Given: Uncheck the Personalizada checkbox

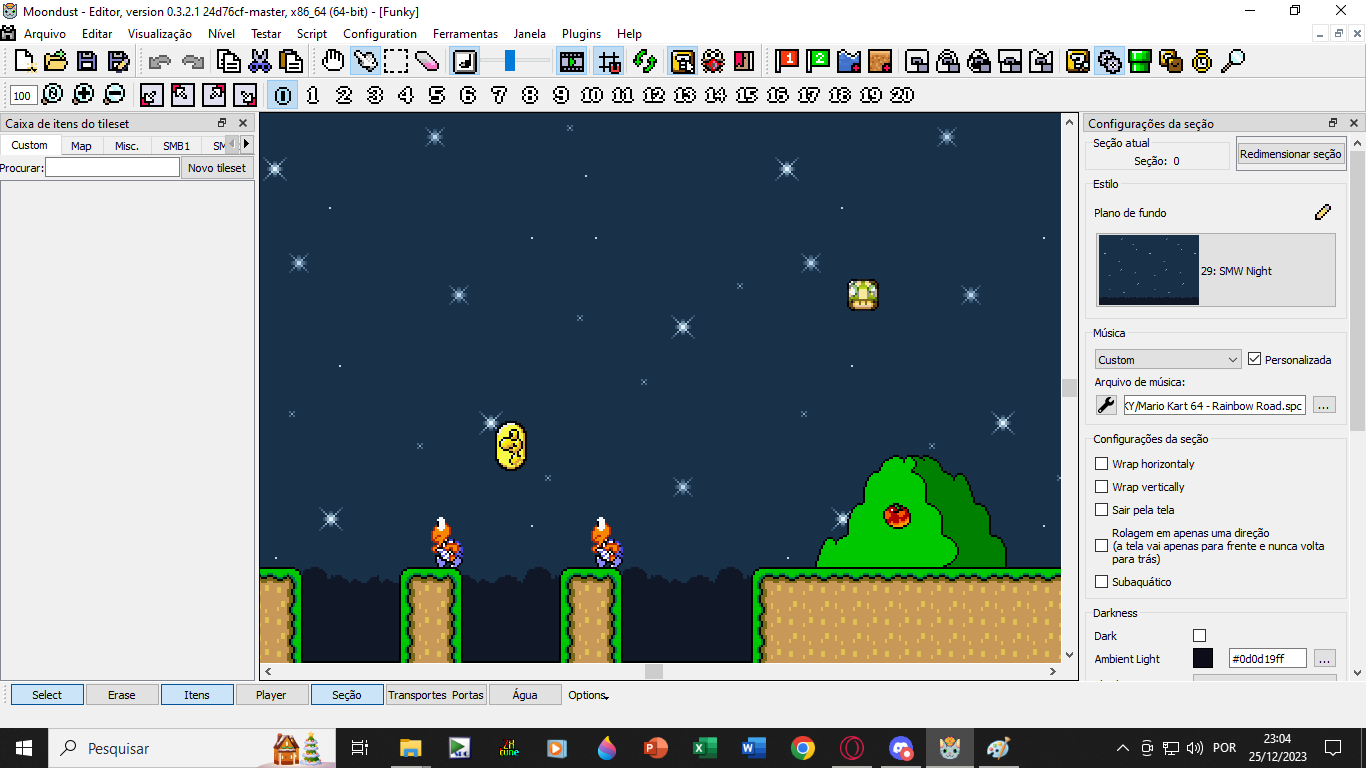Looking at the screenshot, I should pyautogui.click(x=1255, y=359).
